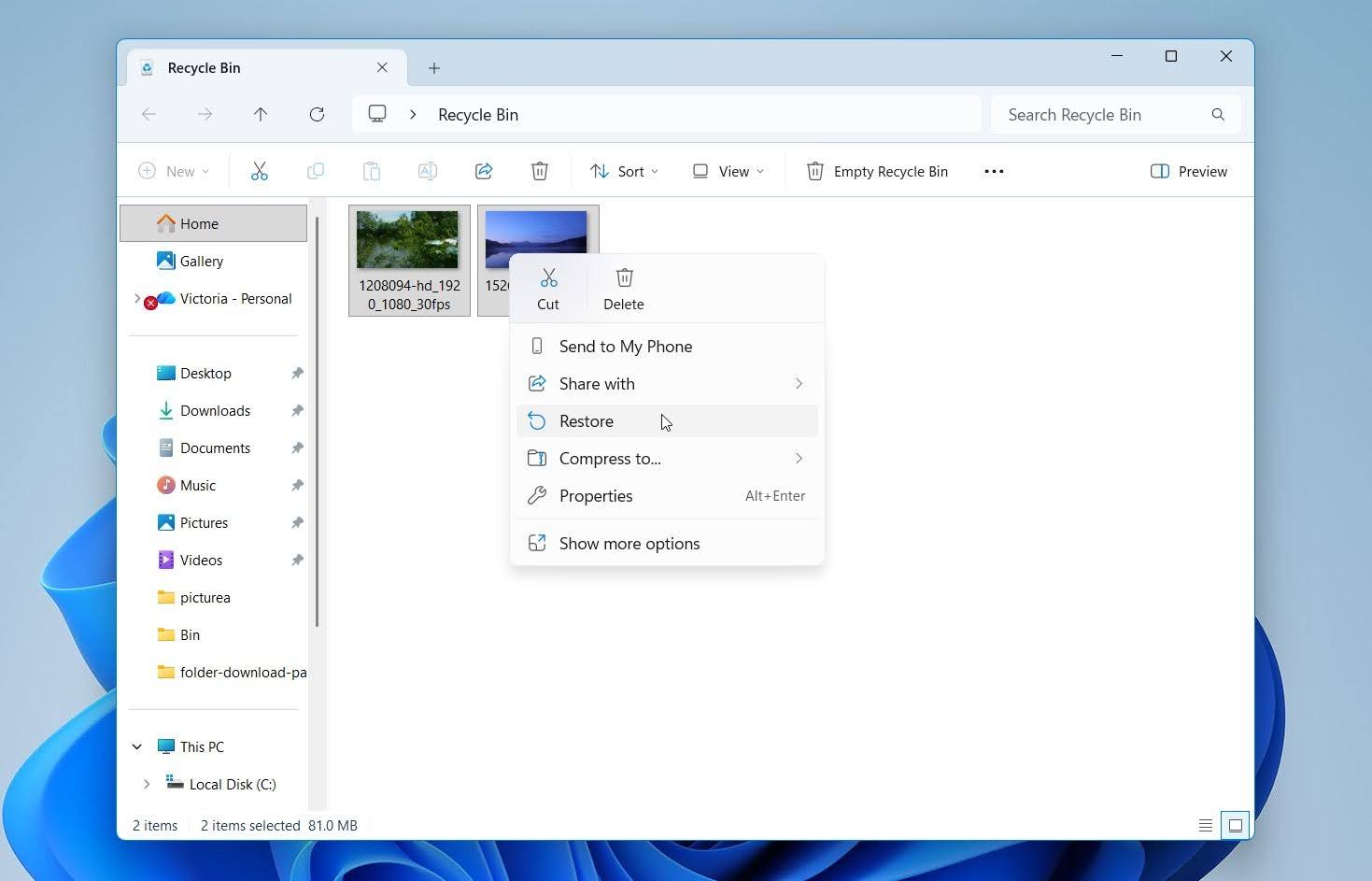The height and width of the screenshot is (881, 1372).
Task: Toggle the Preview pane
Action: [1189, 171]
